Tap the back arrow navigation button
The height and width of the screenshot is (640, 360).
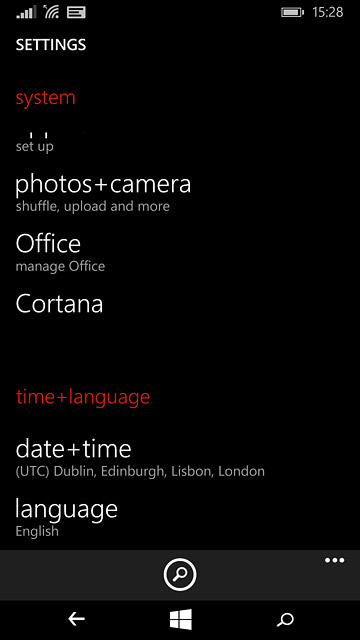click(x=76, y=620)
